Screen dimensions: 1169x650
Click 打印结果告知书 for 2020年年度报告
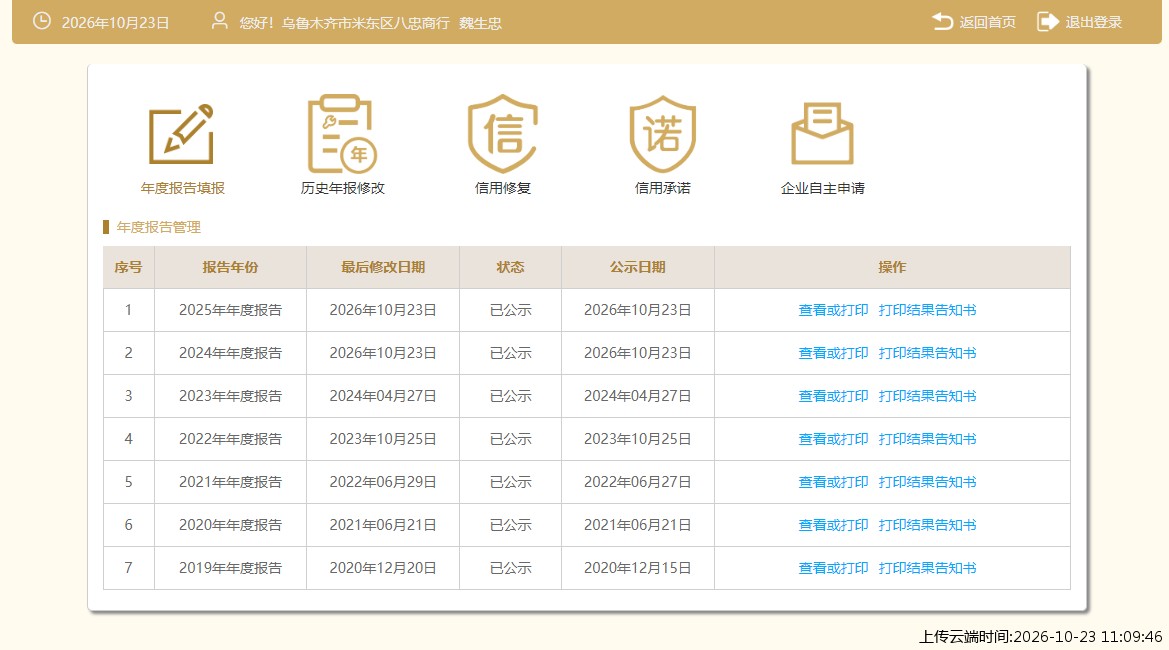point(927,526)
